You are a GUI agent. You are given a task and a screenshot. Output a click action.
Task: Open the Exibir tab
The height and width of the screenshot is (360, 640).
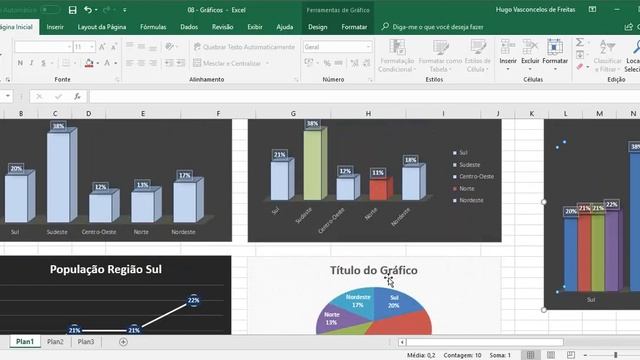pos(255,27)
